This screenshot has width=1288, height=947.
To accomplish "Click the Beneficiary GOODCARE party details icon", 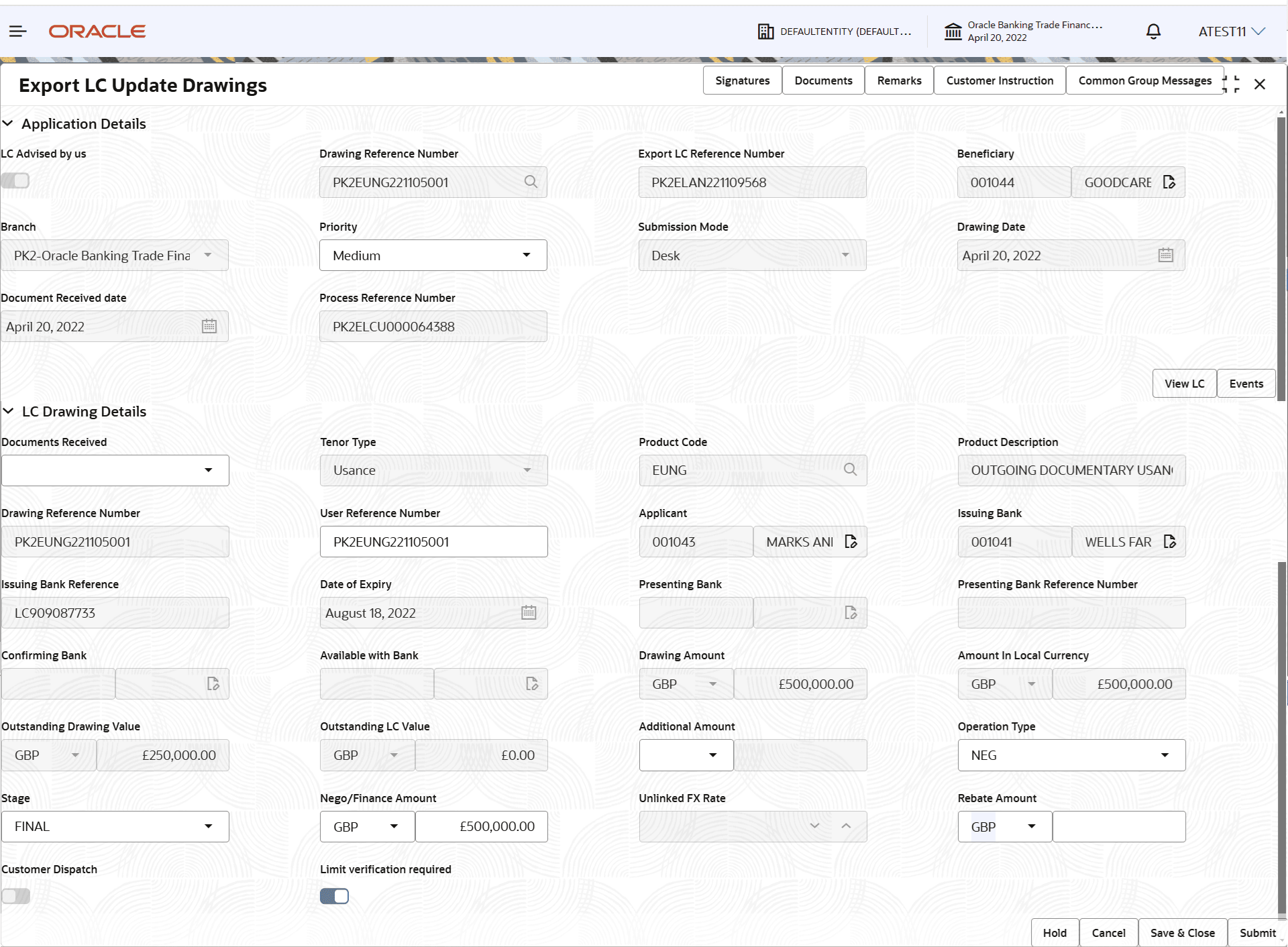I will [x=1169, y=182].
